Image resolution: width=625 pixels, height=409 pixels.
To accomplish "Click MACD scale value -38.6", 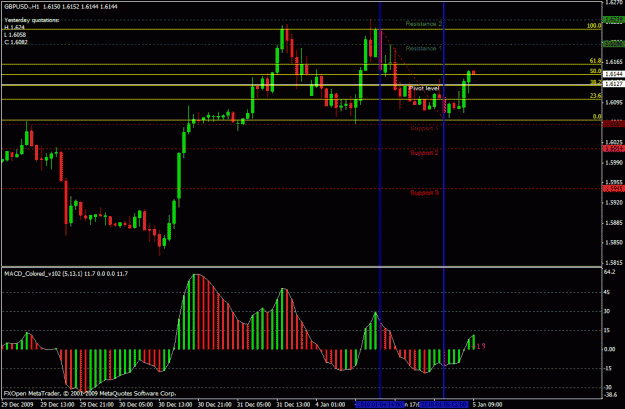I will [x=610, y=394].
